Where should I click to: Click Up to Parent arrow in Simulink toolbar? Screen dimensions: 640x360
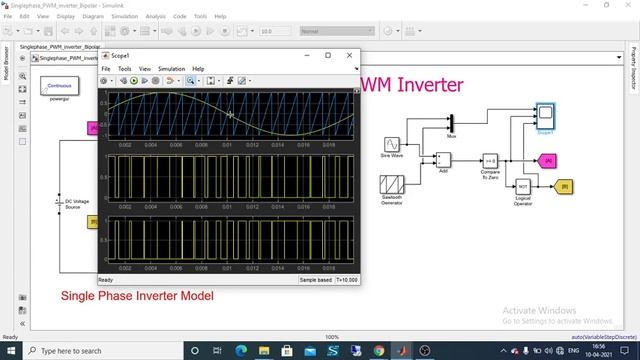click(93, 31)
